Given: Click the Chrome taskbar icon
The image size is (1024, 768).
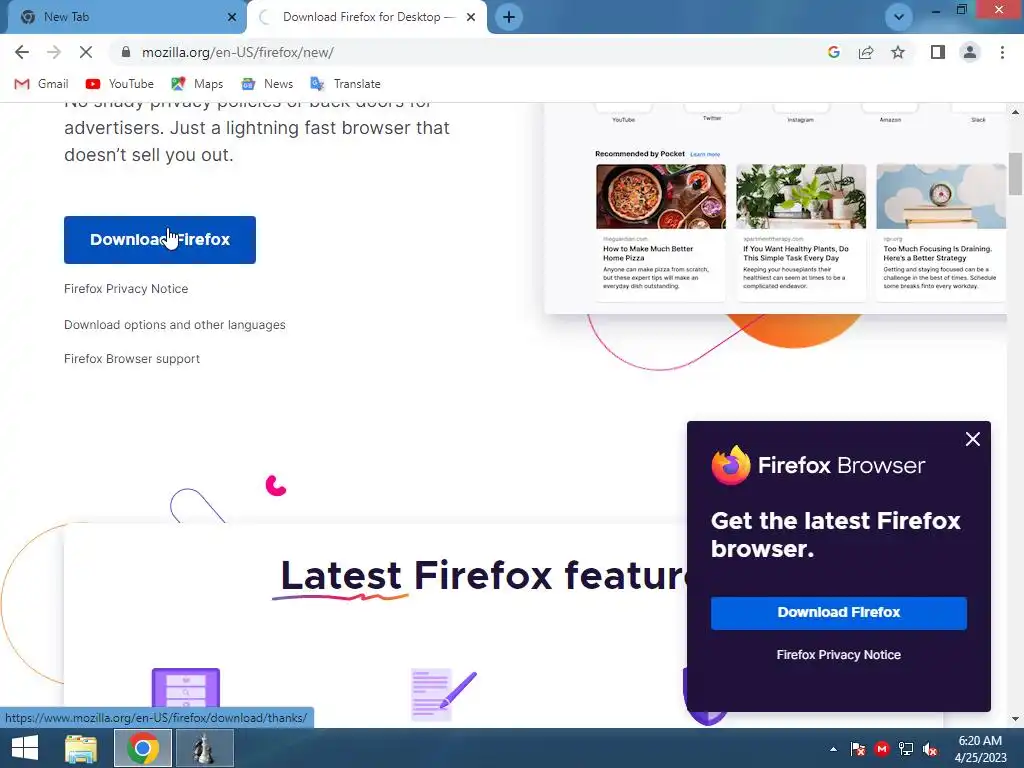Looking at the screenshot, I should click(x=143, y=748).
